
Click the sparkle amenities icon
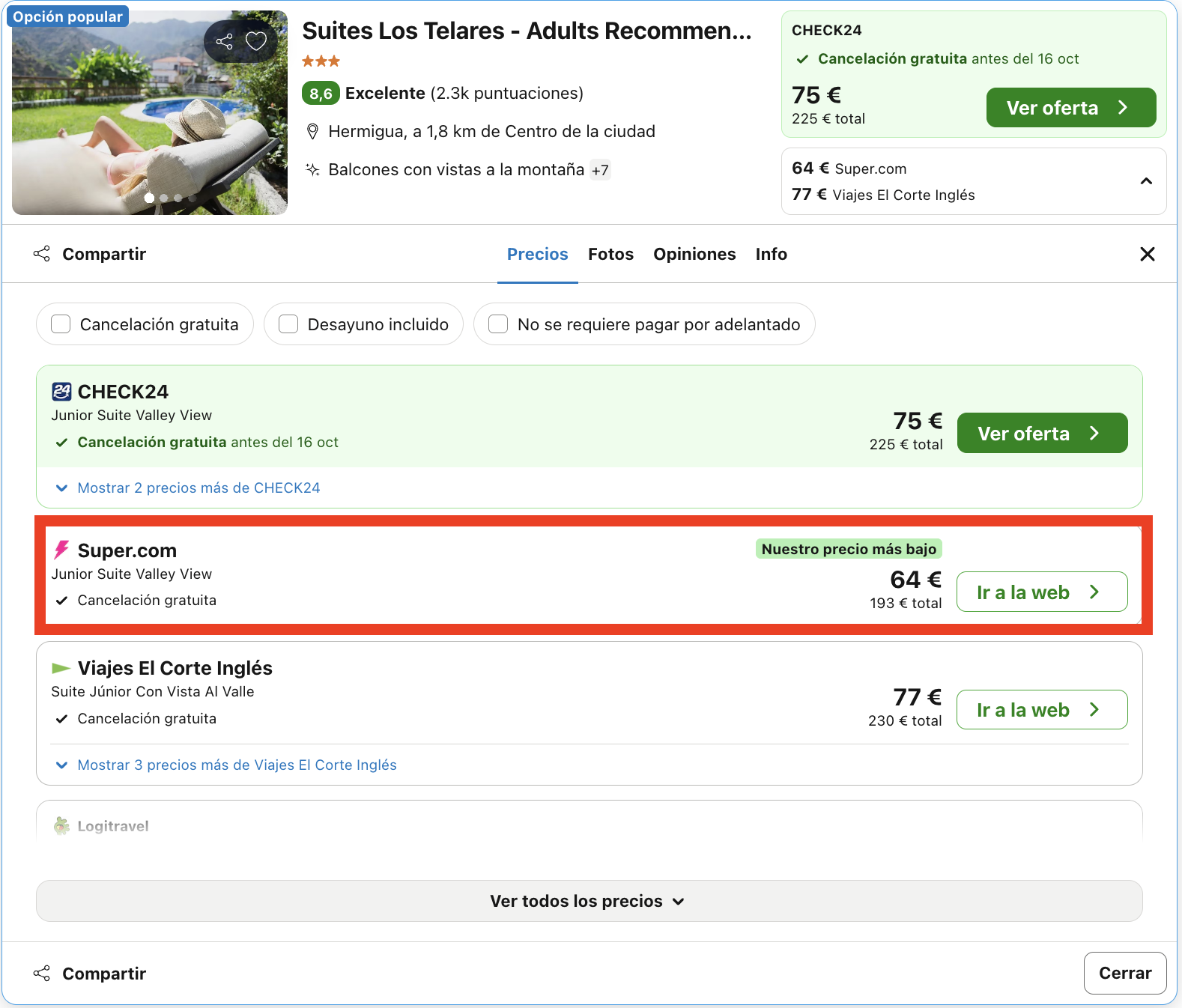pyautogui.click(x=312, y=169)
